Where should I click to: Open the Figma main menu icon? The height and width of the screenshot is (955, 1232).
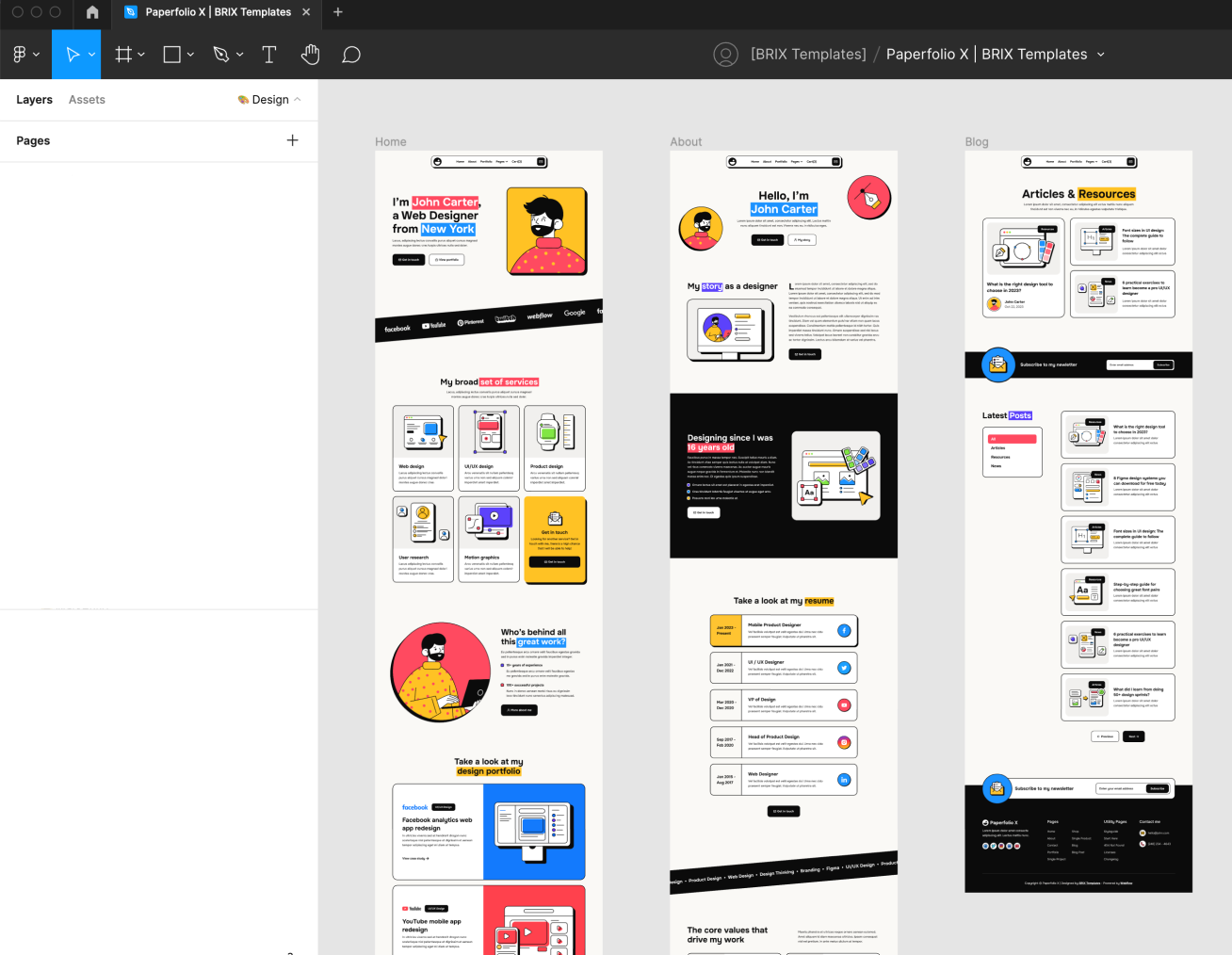tap(20, 55)
